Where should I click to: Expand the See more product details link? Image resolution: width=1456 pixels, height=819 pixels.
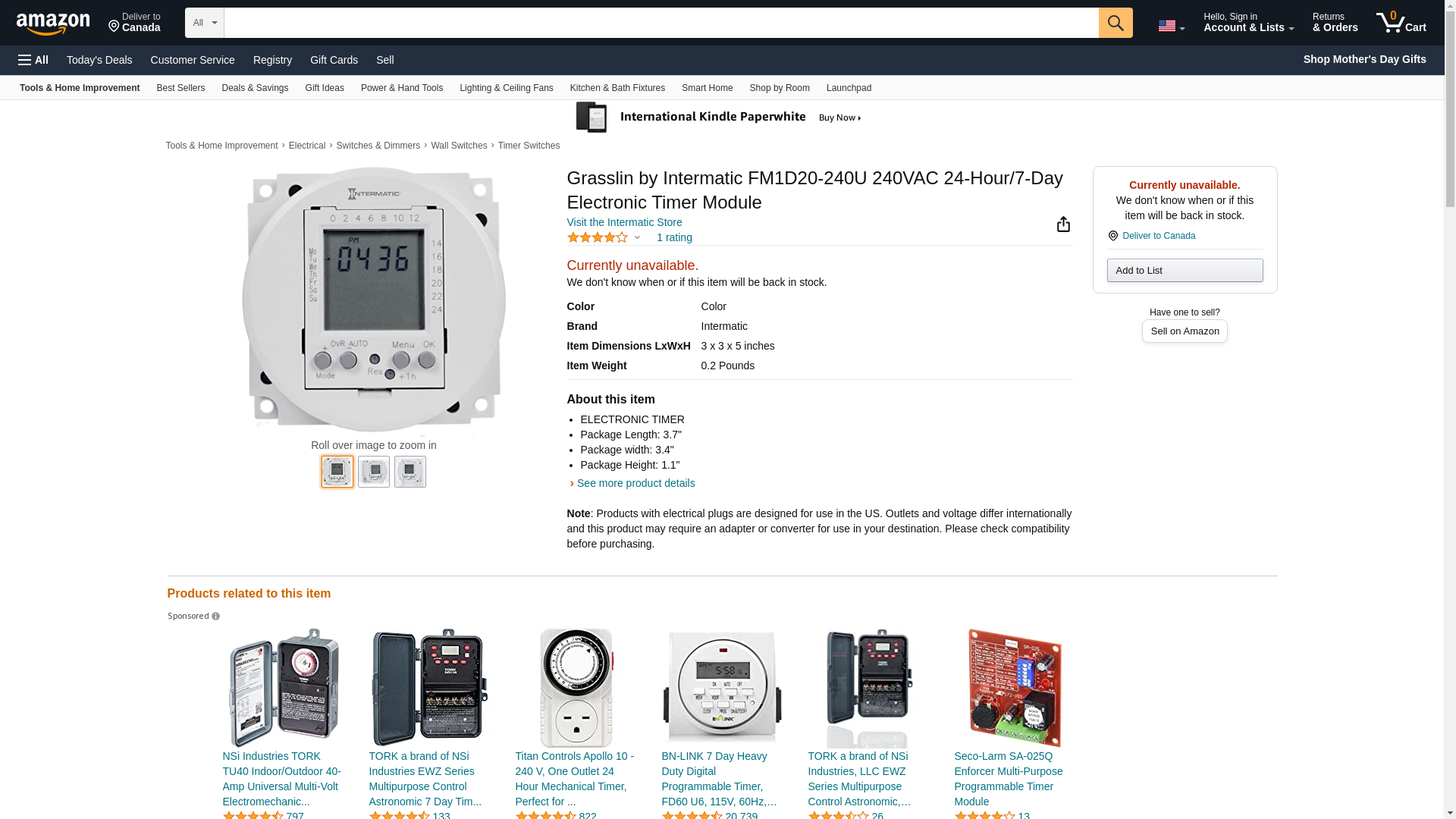click(x=635, y=483)
